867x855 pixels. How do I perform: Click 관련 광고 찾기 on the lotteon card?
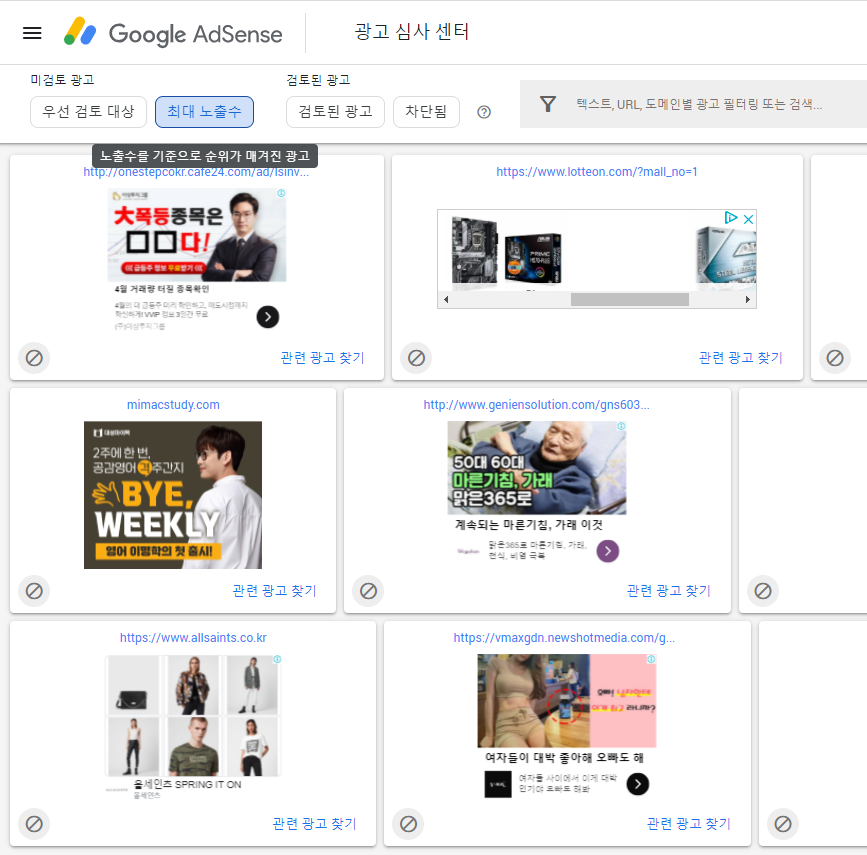click(x=741, y=358)
